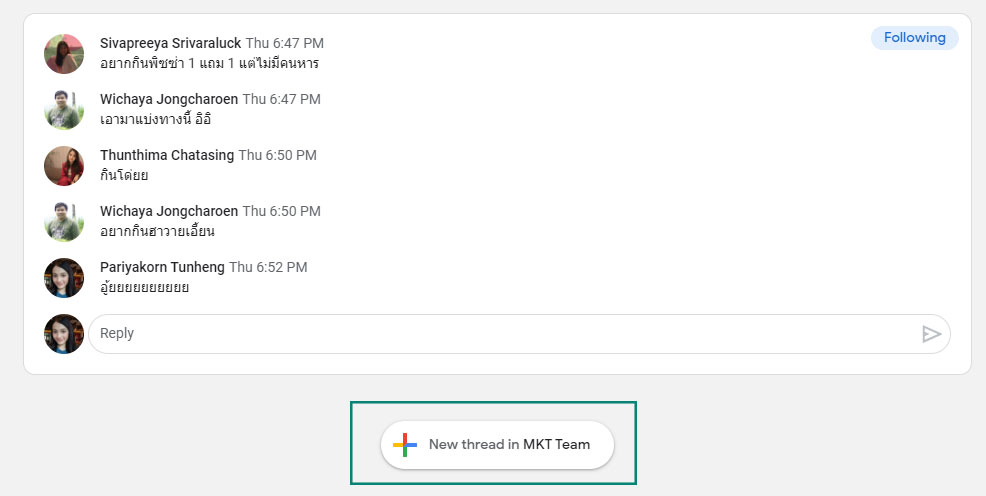Select the pizza 1 แถม 1 message text
The height and width of the screenshot is (496, 986).
tap(209, 63)
